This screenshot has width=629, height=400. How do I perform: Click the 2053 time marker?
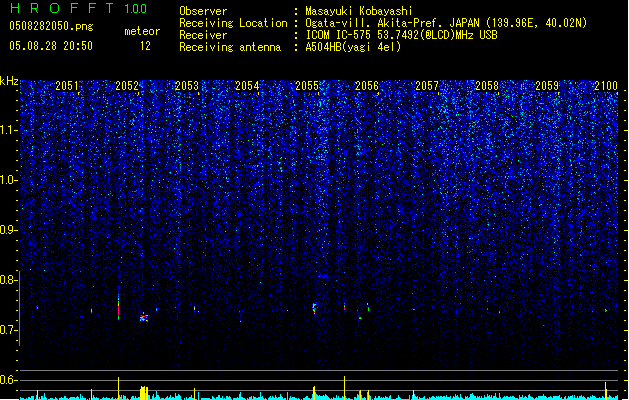pos(187,86)
